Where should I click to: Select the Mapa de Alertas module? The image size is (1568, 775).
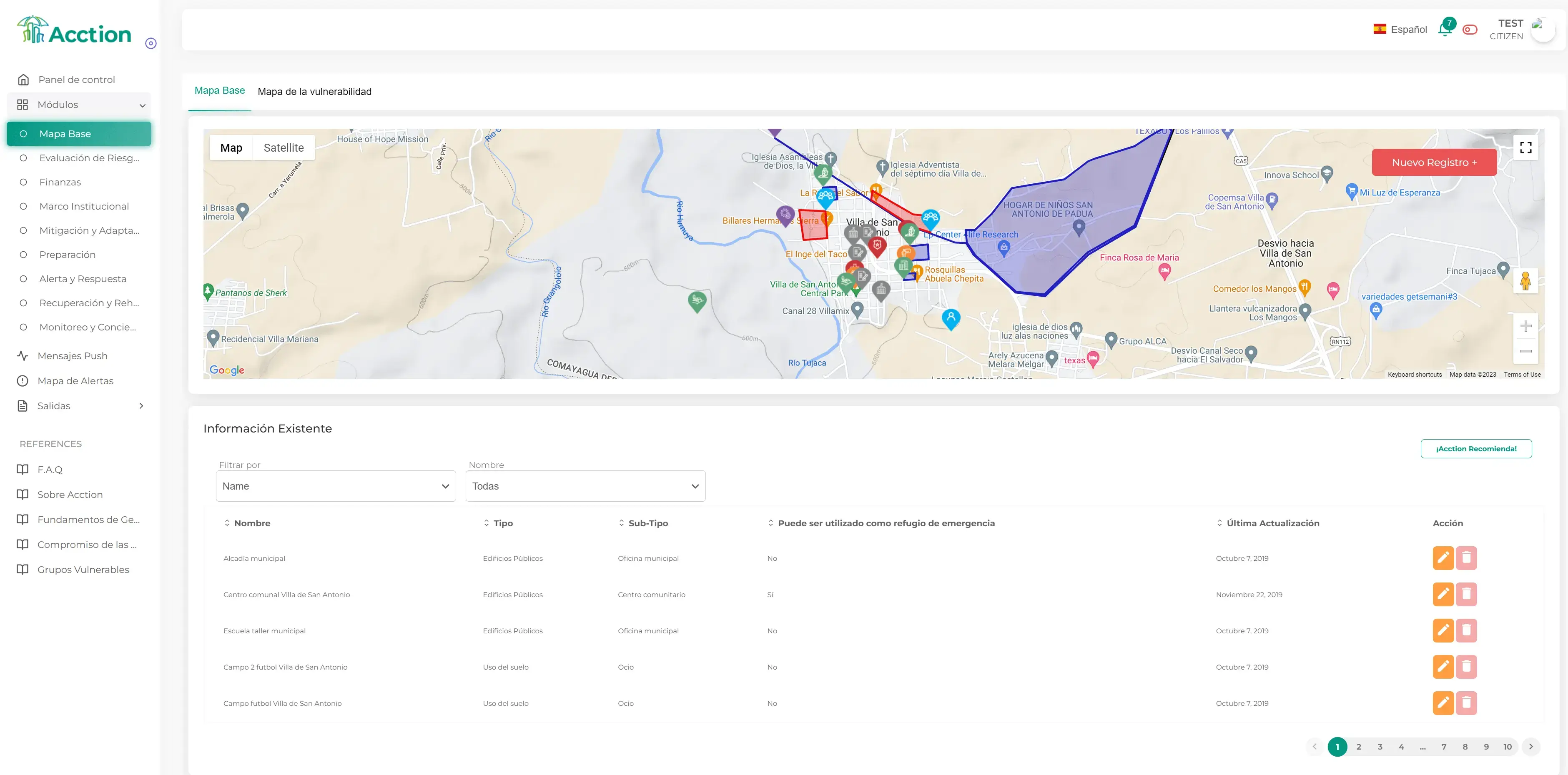tap(75, 380)
